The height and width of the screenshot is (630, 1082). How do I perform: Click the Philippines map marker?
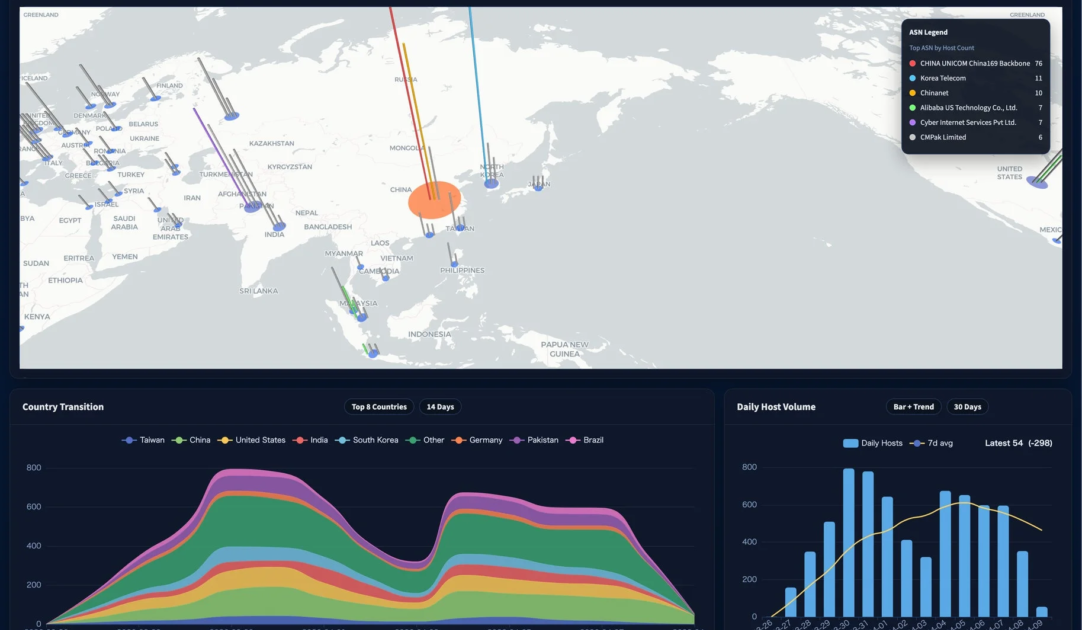click(455, 266)
